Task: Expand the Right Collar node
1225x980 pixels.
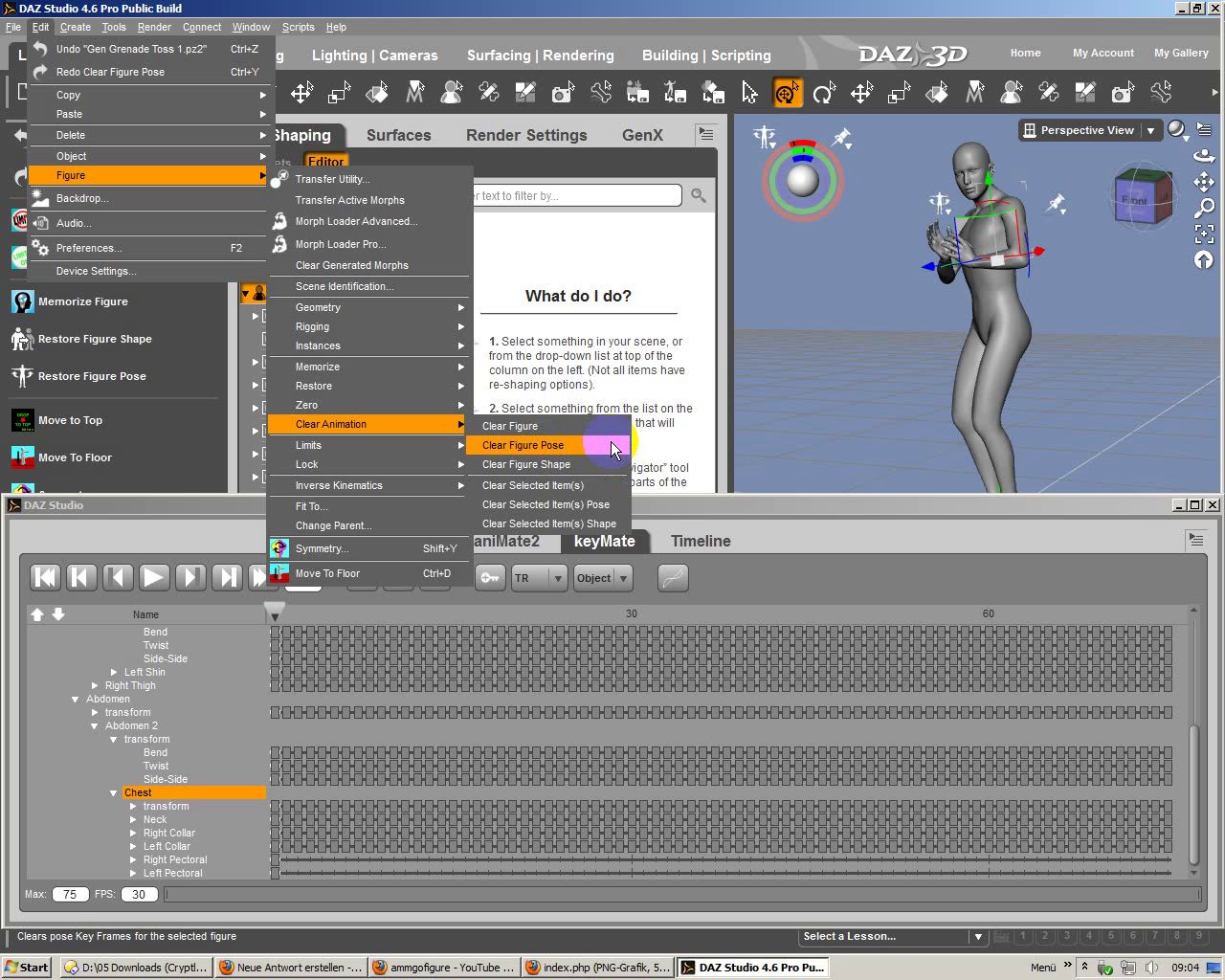Action: (x=133, y=834)
